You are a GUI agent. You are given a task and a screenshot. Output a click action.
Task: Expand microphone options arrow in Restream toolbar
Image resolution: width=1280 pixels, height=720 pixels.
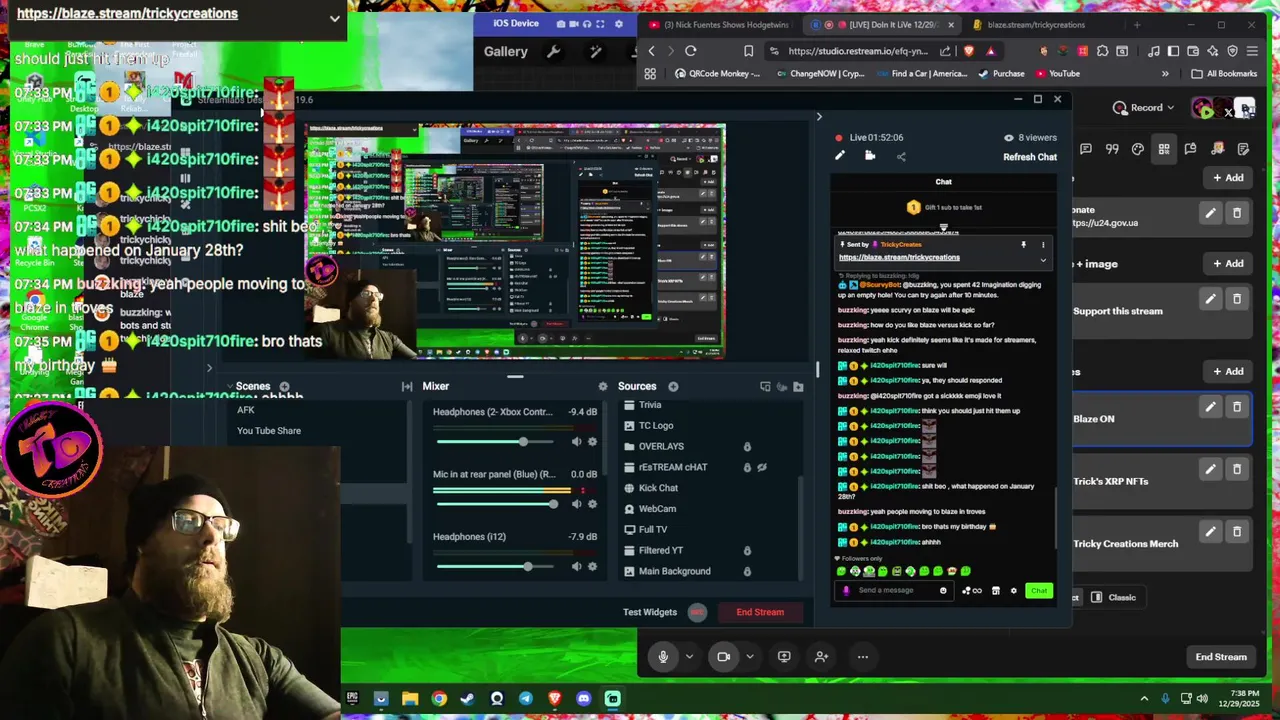[x=689, y=657]
